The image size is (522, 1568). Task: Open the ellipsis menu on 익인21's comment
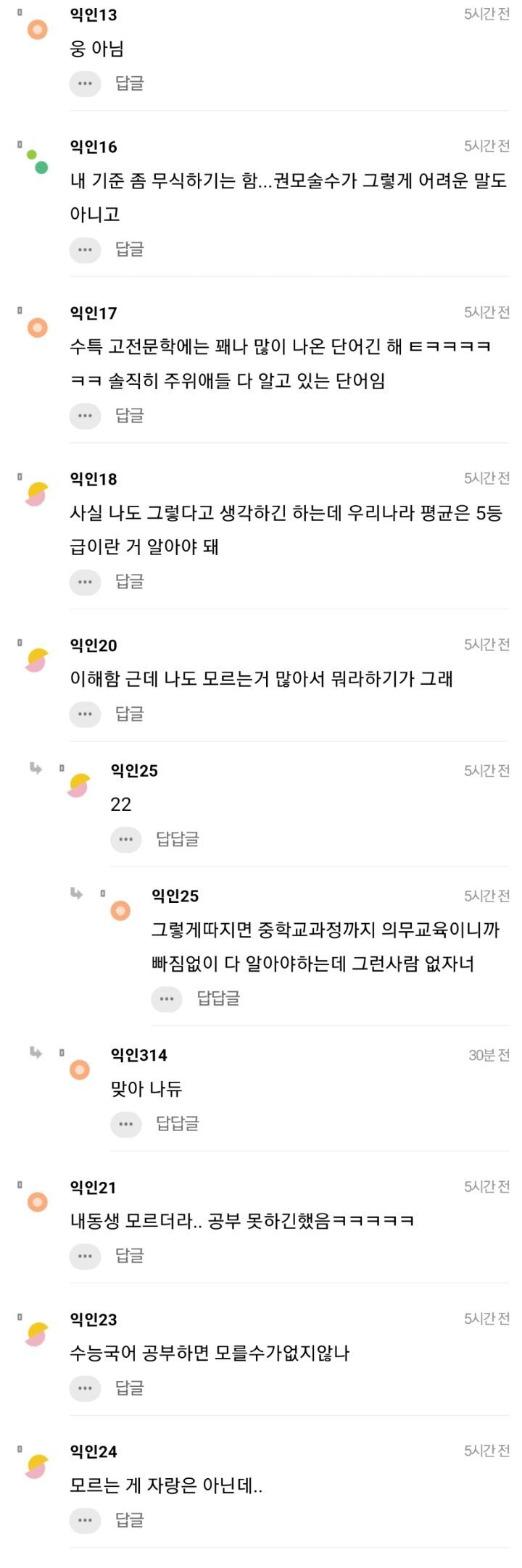click(x=85, y=1254)
